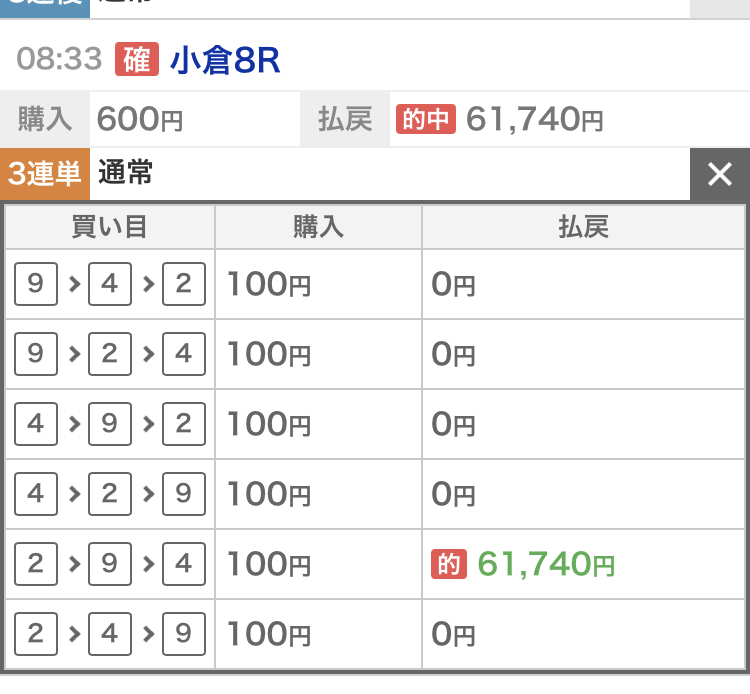
Task: Select the 4>2>9 combination row
Action: click(110, 494)
